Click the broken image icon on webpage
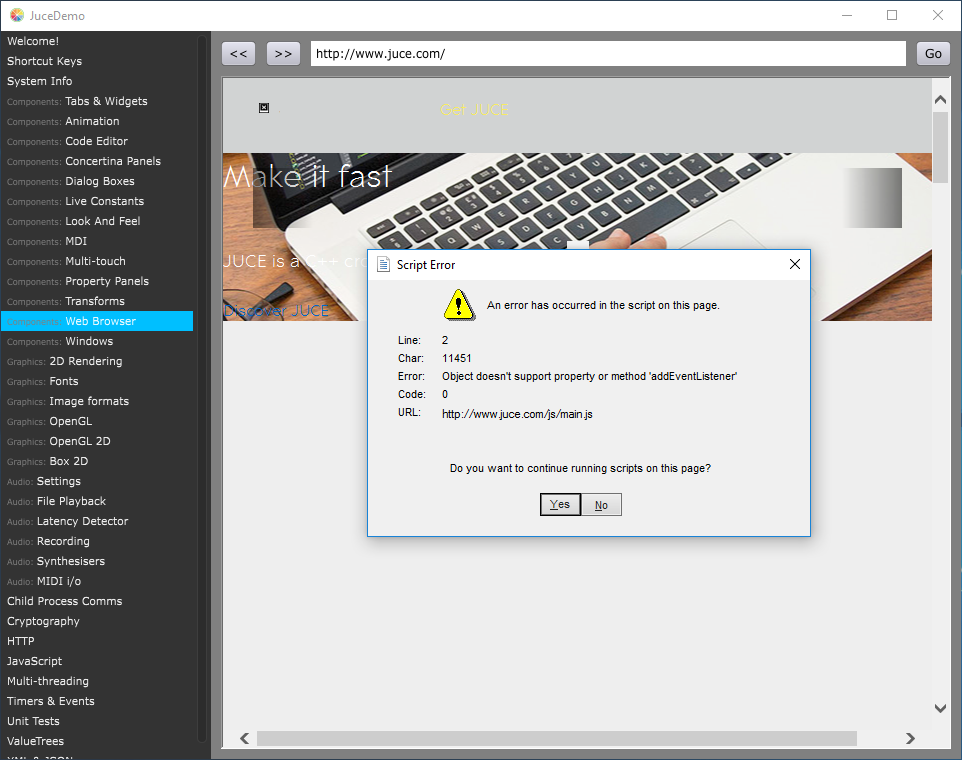Image resolution: width=962 pixels, height=760 pixels. 264,108
